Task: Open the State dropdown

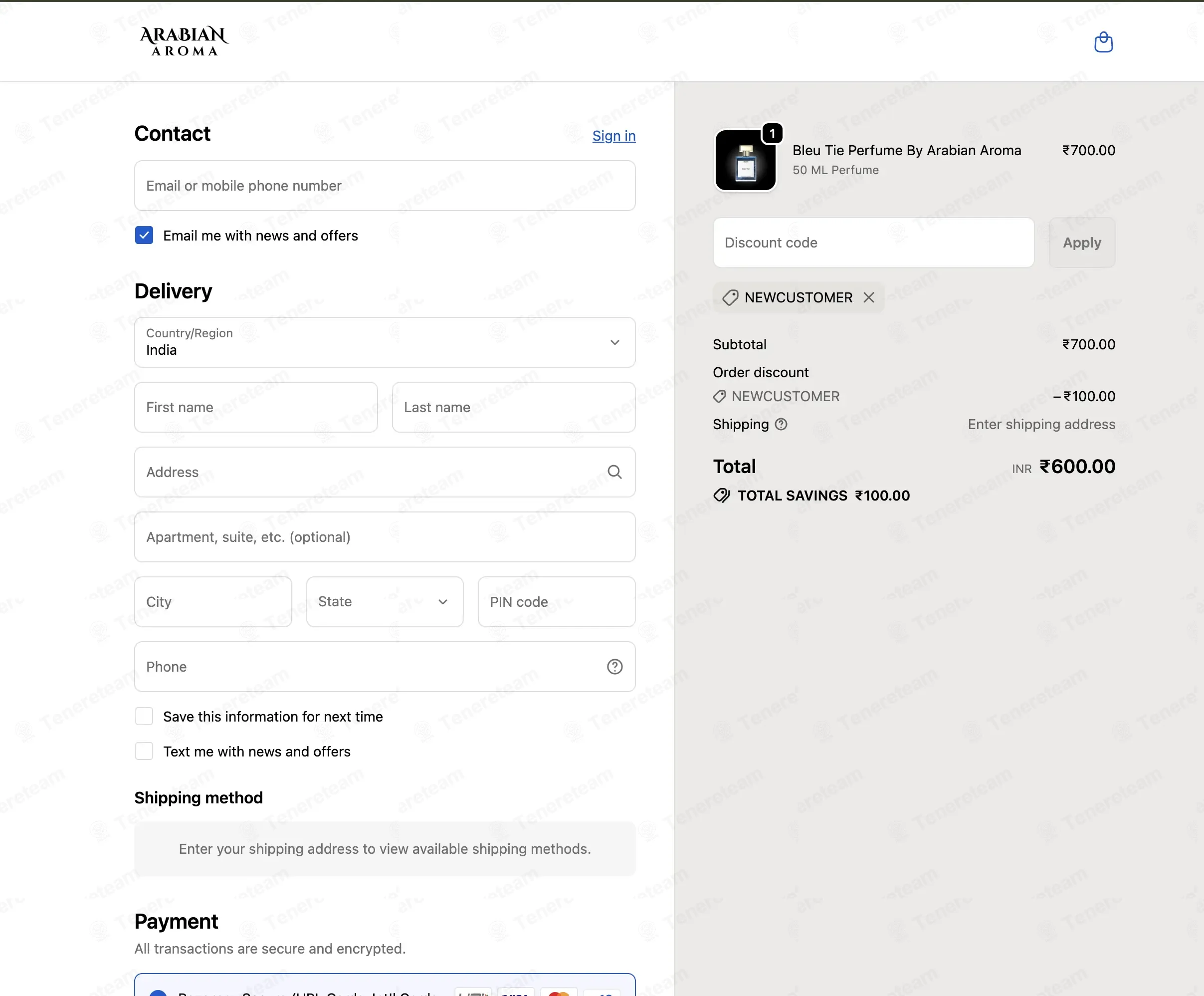Action: (x=385, y=601)
